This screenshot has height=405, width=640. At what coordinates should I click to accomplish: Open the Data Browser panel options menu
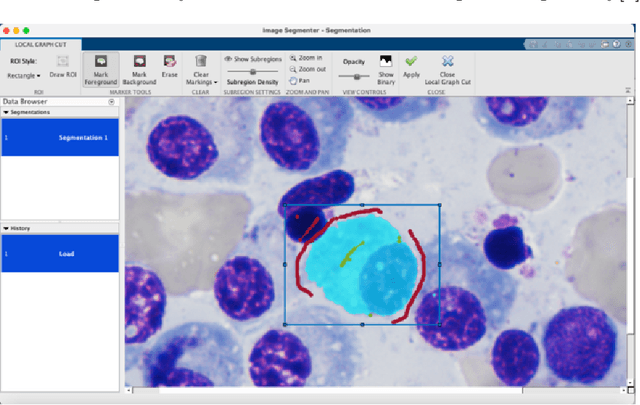(111, 102)
